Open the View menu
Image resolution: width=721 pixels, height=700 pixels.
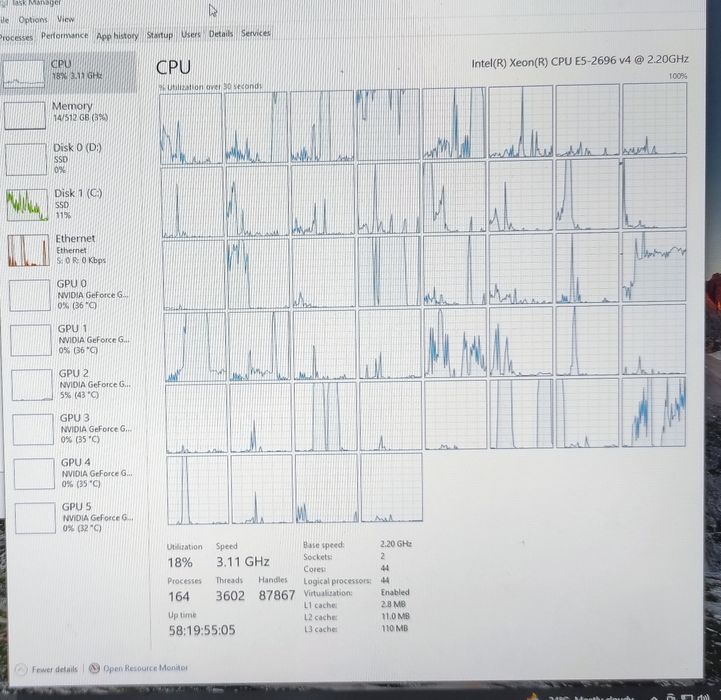pyautogui.click(x=65, y=19)
